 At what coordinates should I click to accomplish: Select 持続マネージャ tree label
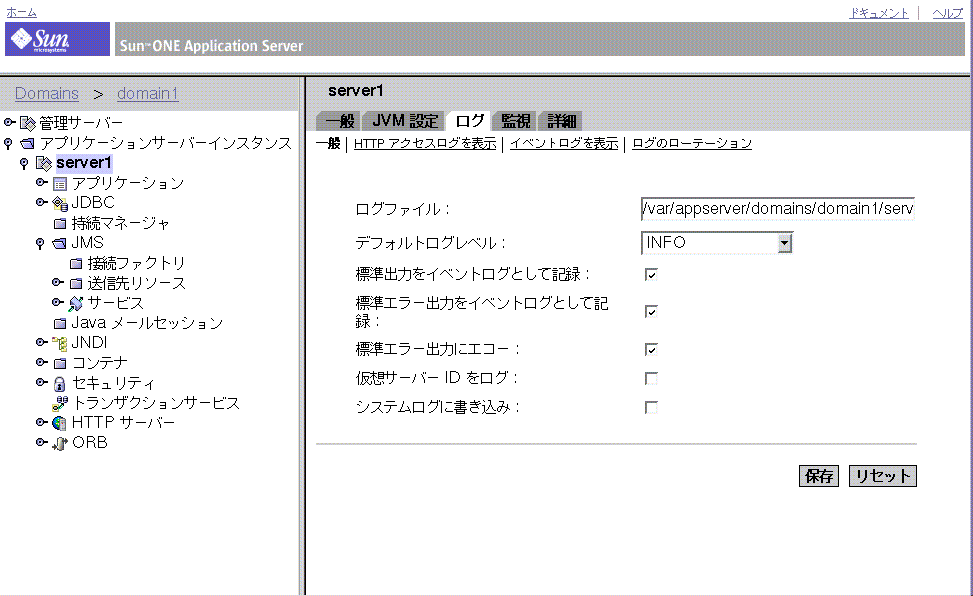(x=120, y=224)
